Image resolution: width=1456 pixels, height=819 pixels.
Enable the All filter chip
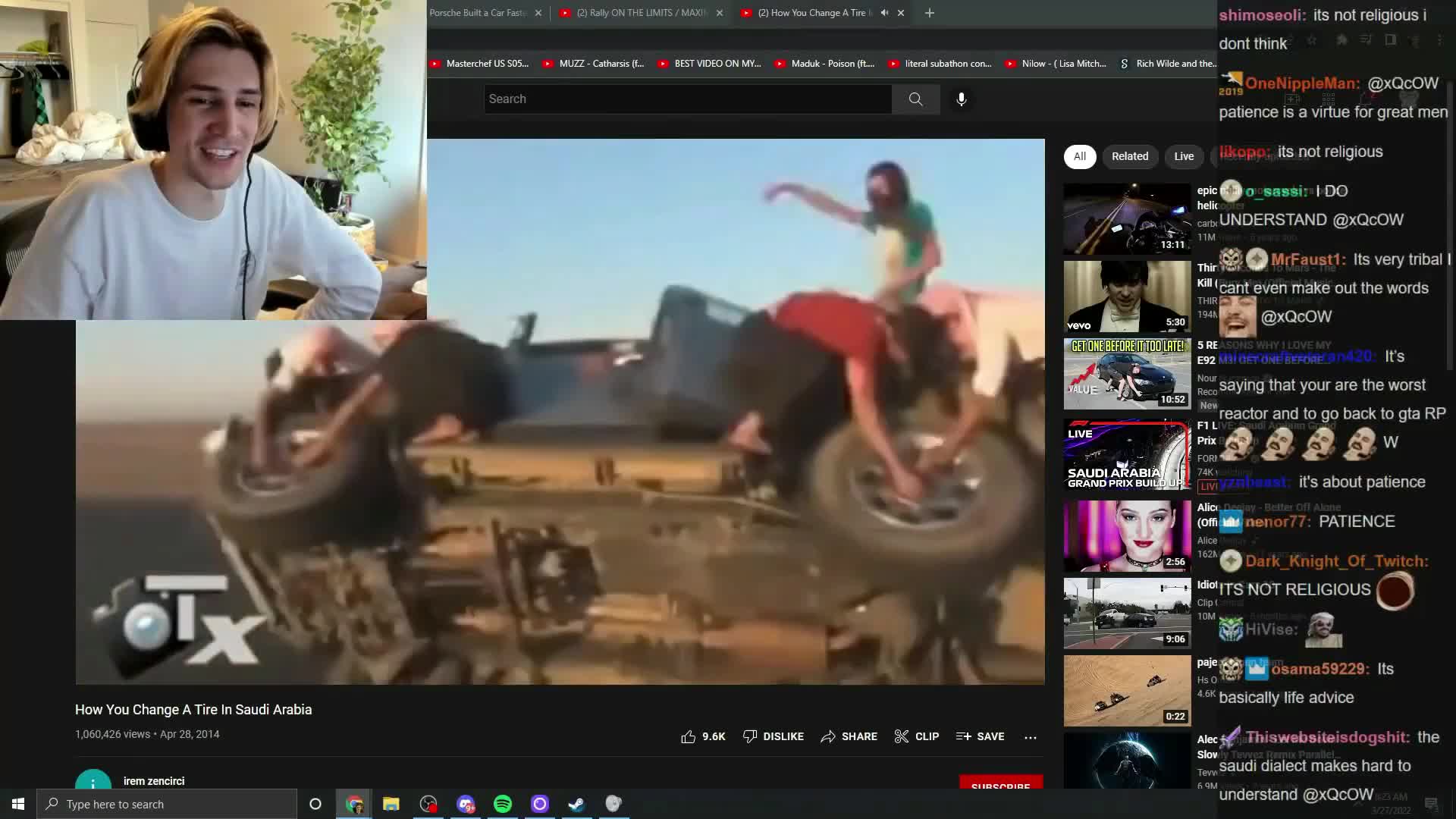tap(1080, 156)
